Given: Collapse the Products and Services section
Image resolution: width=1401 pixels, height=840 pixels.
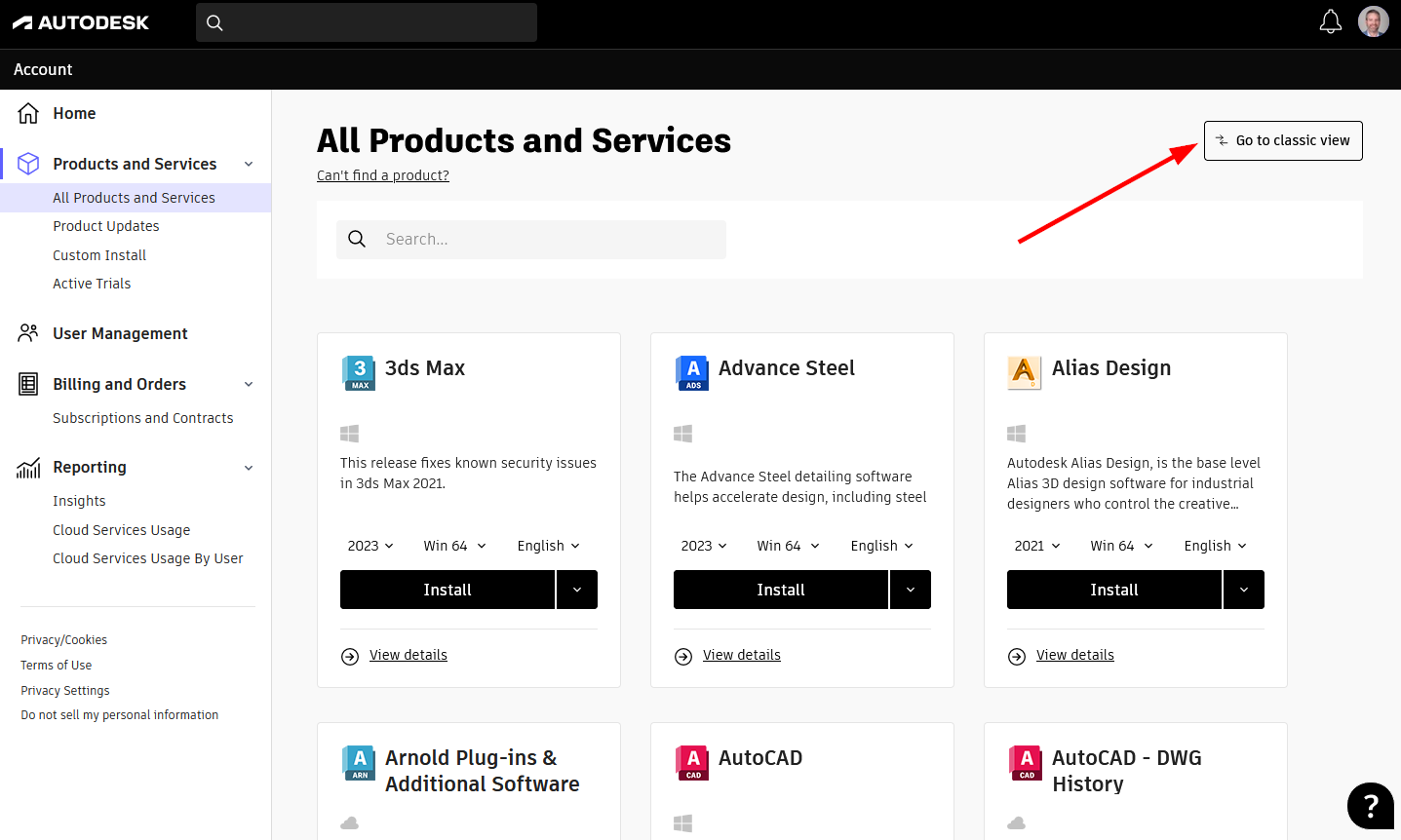Looking at the screenshot, I should tap(249, 164).
